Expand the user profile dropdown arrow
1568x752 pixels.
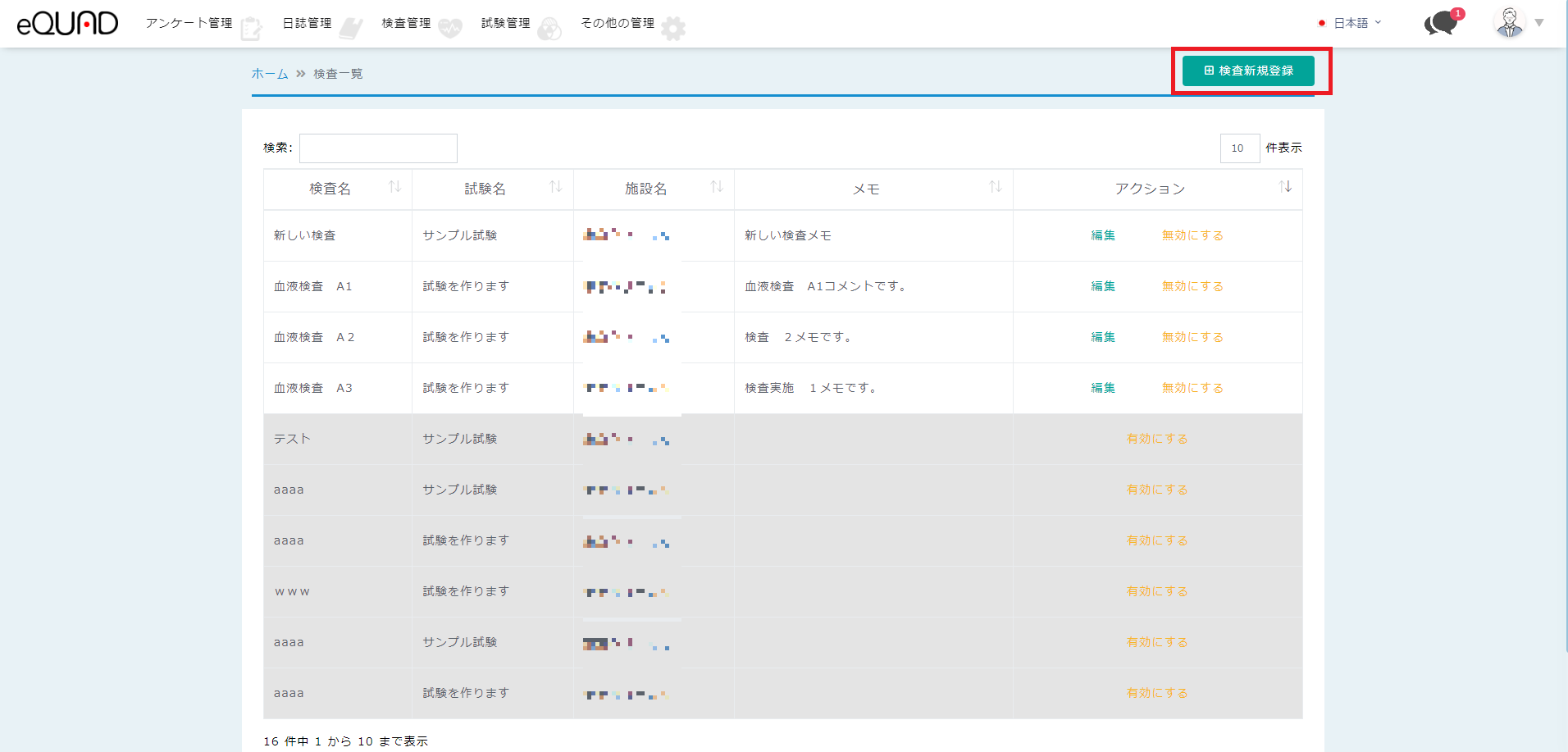click(1539, 23)
